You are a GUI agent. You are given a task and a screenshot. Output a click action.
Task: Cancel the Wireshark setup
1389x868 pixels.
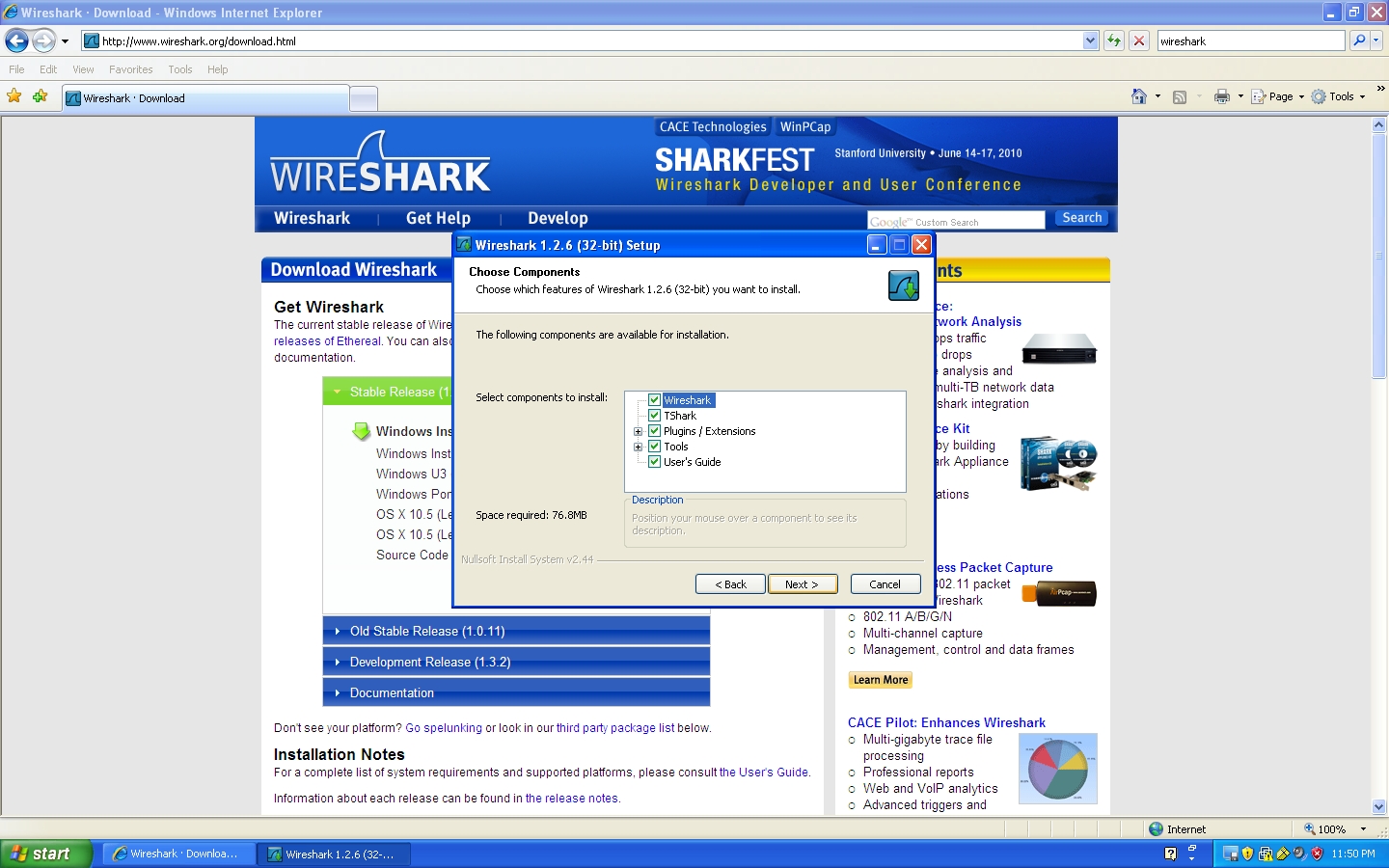tap(885, 584)
